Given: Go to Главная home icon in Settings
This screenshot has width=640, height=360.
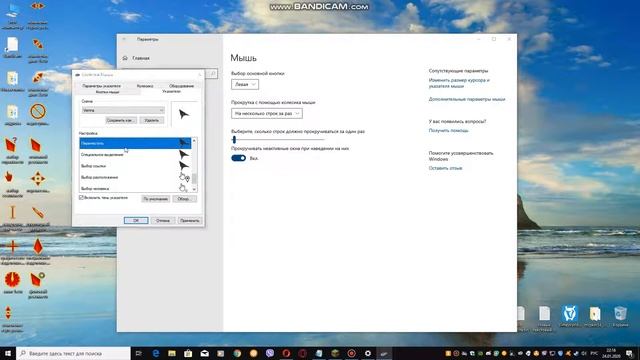Looking at the screenshot, I should (125, 58).
